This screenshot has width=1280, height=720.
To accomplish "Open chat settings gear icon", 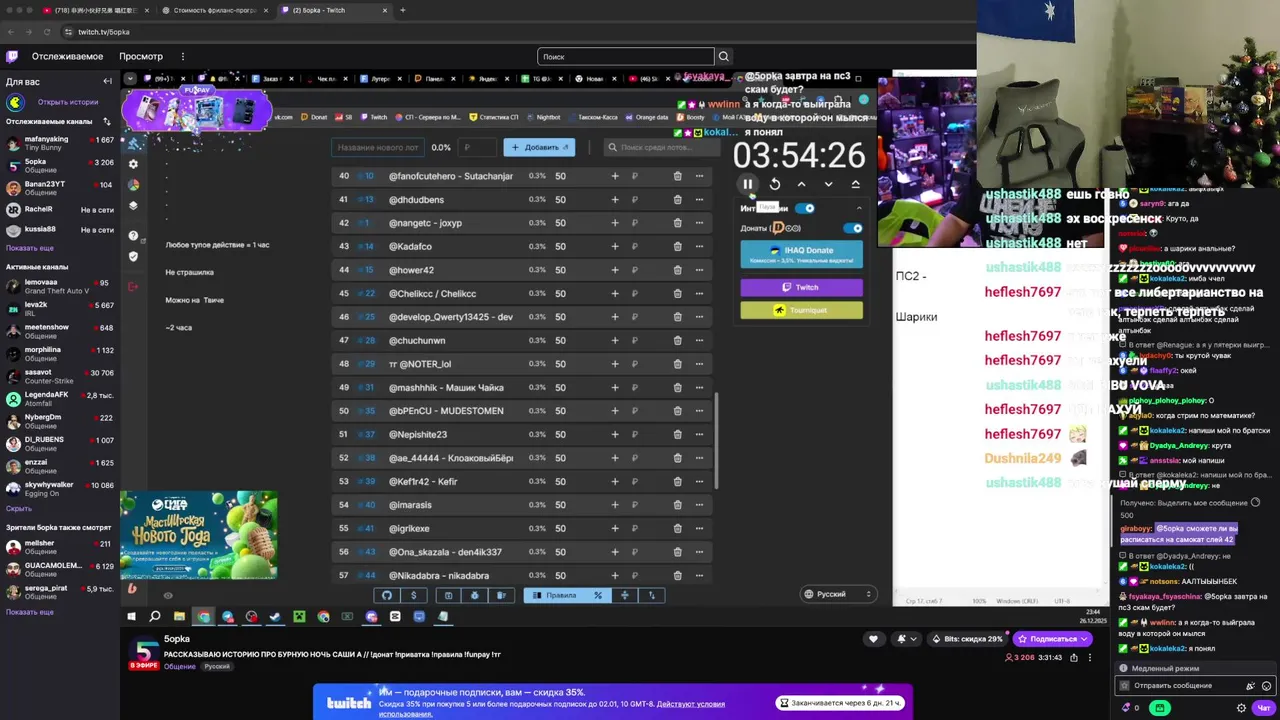I will [1242, 708].
